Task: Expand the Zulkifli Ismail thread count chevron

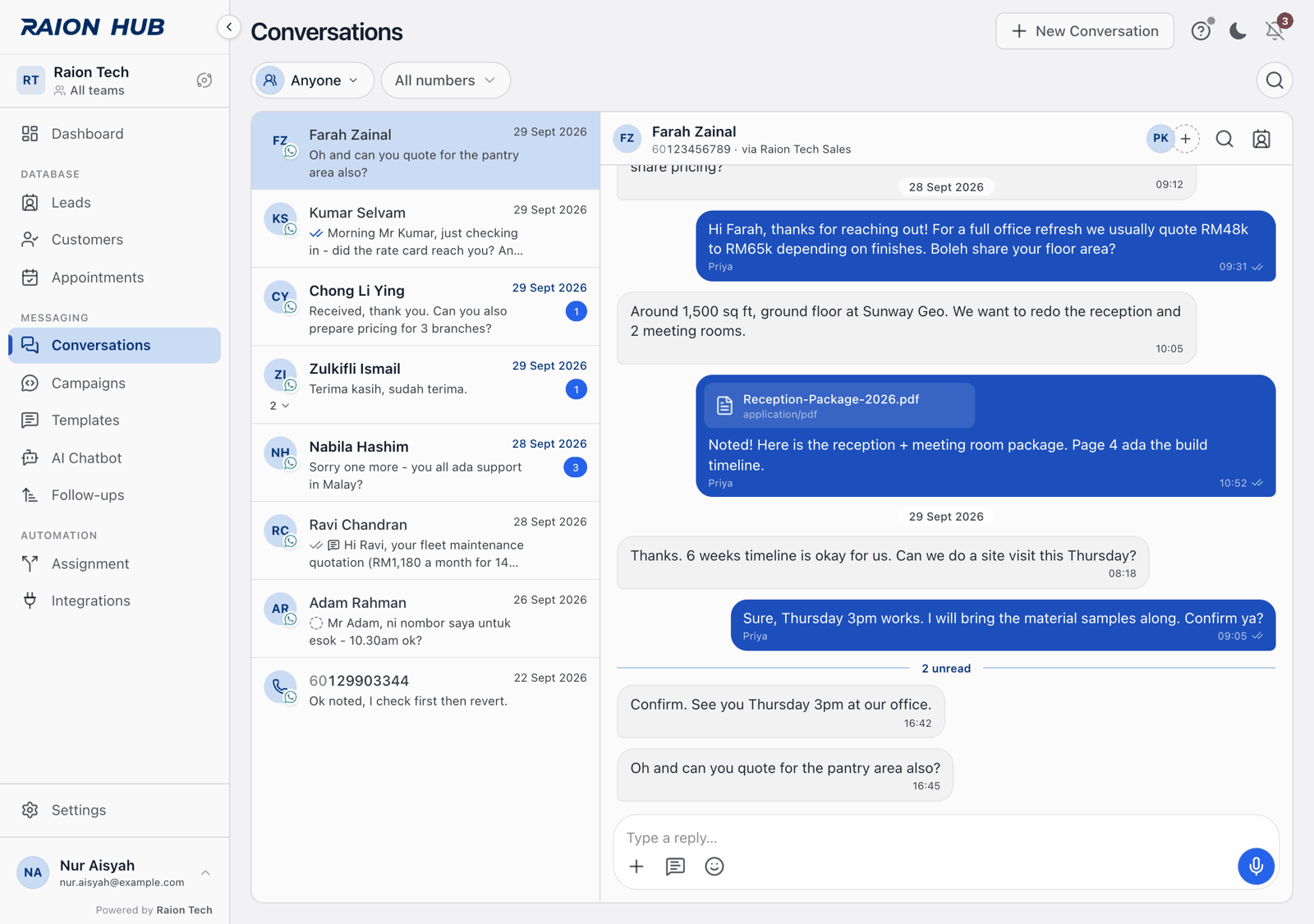Action: [x=280, y=406]
